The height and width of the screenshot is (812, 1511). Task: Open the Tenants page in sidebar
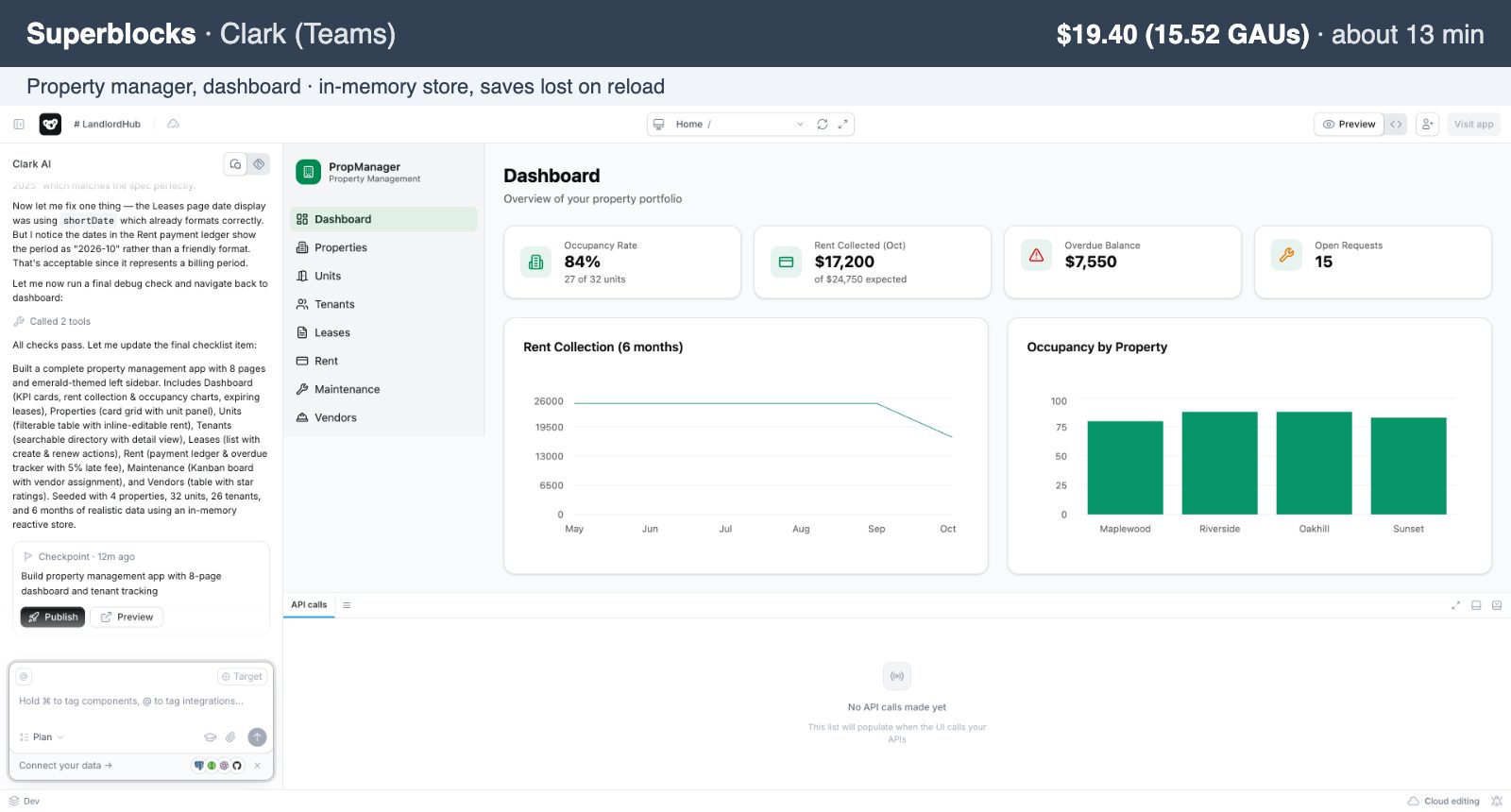coord(383,304)
